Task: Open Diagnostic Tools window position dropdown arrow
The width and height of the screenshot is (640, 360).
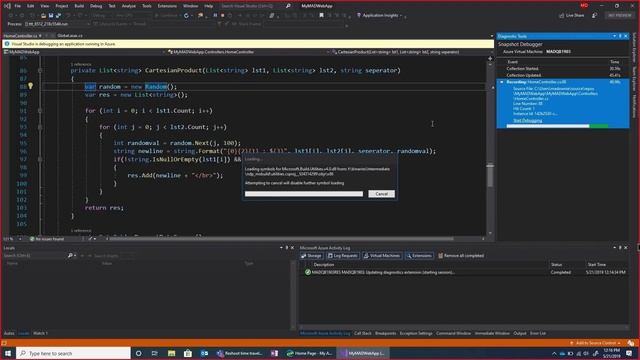Action: click(x=614, y=36)
